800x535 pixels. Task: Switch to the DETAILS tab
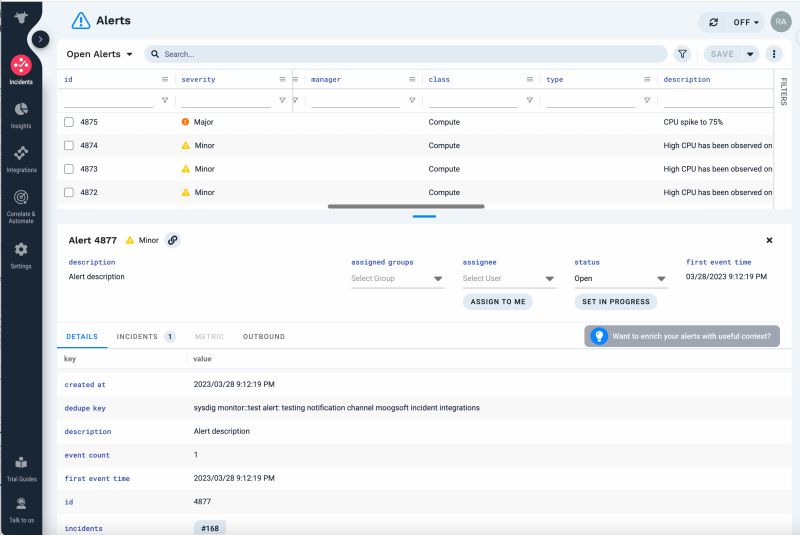click(x=82, y=337)
